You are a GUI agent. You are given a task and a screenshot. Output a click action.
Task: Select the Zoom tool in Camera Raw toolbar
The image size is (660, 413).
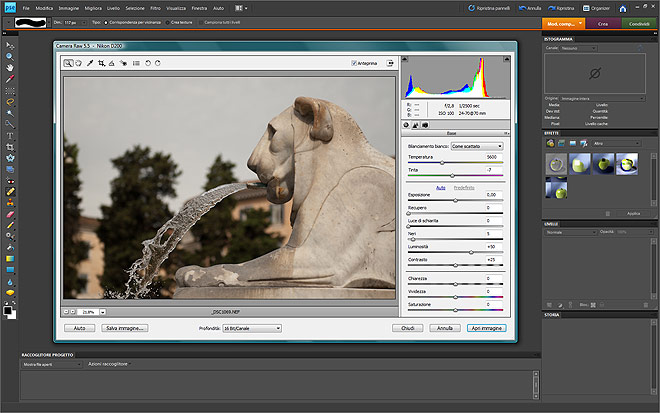[x=68, y=63]
